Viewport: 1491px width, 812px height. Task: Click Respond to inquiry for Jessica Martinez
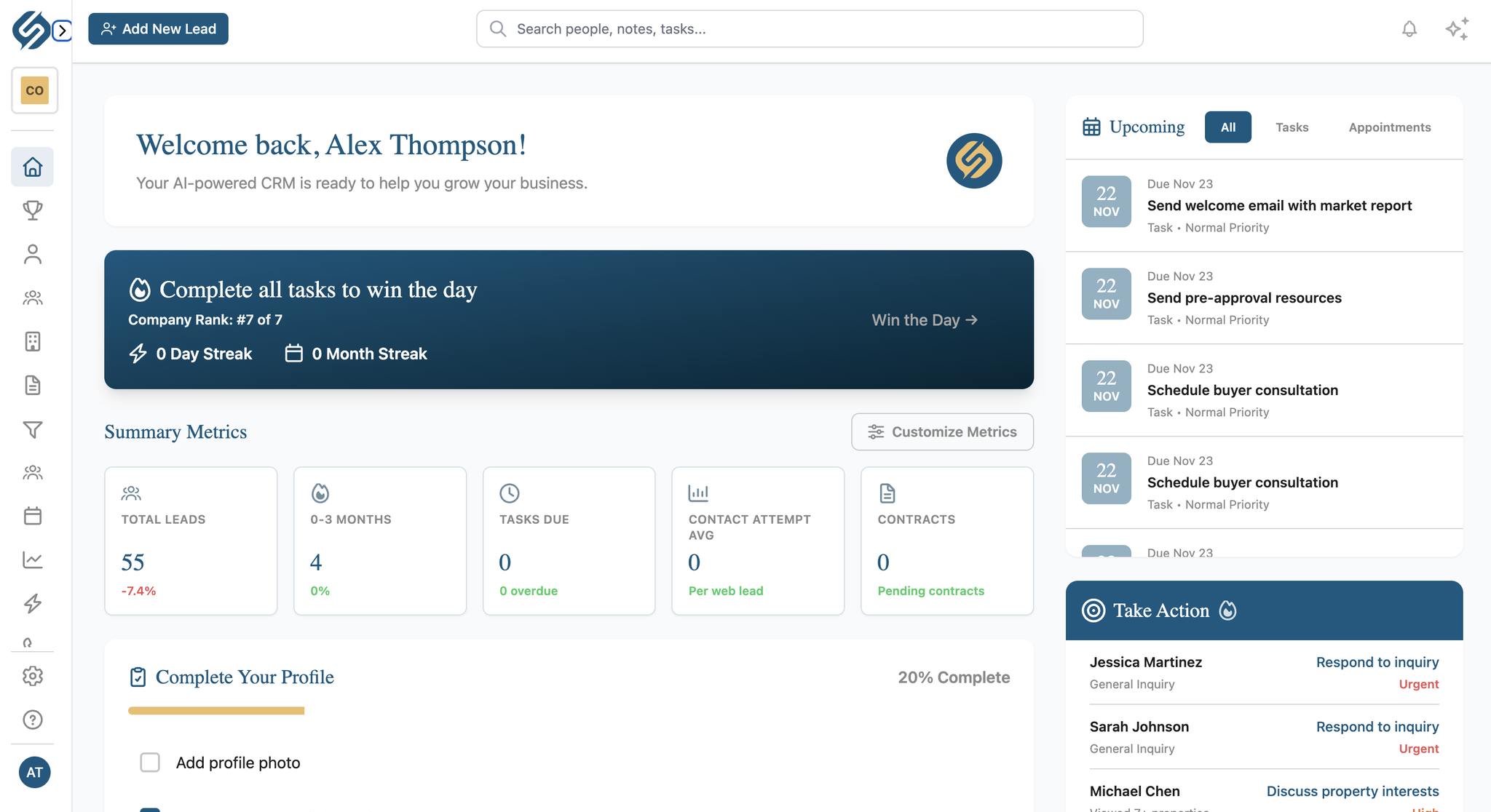pos(1377,662)
